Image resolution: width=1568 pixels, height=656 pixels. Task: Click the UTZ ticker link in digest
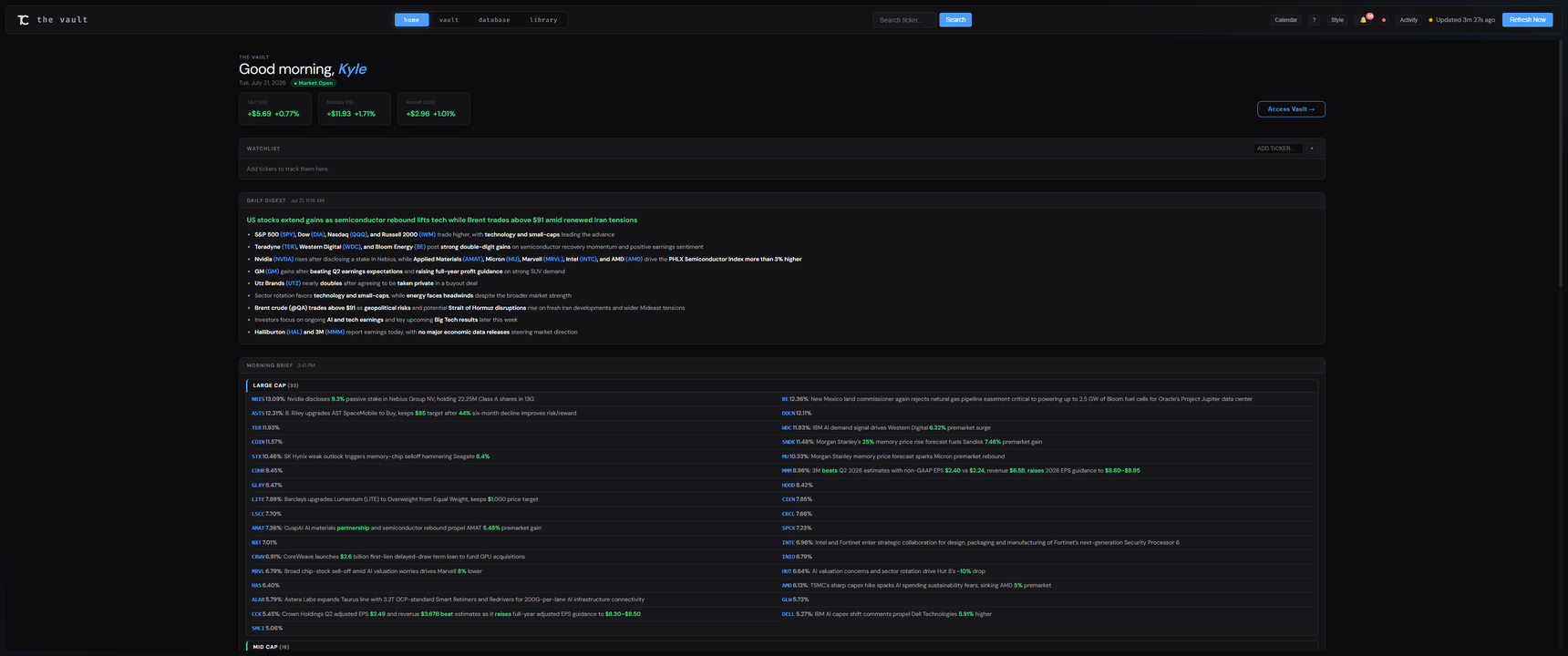click(293, 284)
